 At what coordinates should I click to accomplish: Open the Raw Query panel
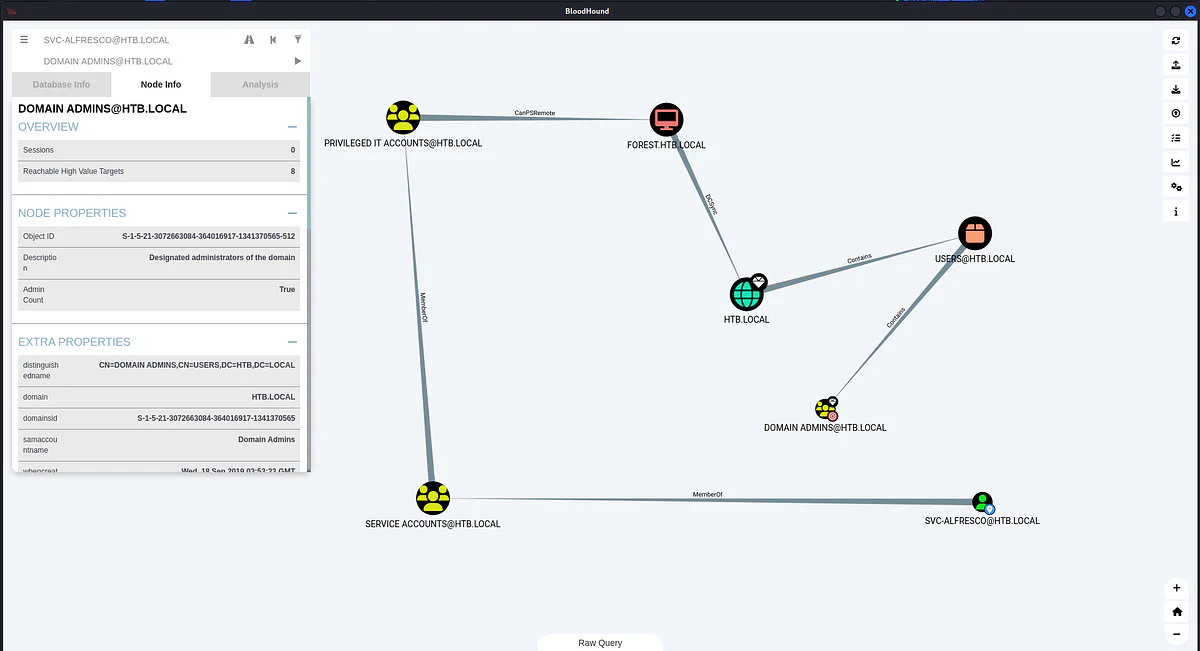coord(600,642)
